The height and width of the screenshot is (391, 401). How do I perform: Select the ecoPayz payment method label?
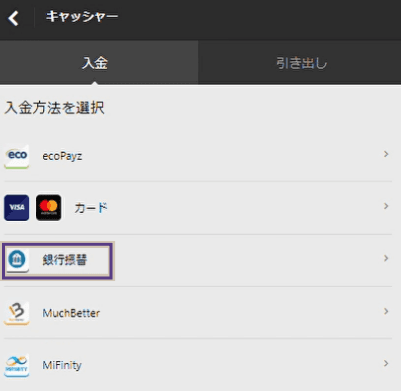pos(62,156)
